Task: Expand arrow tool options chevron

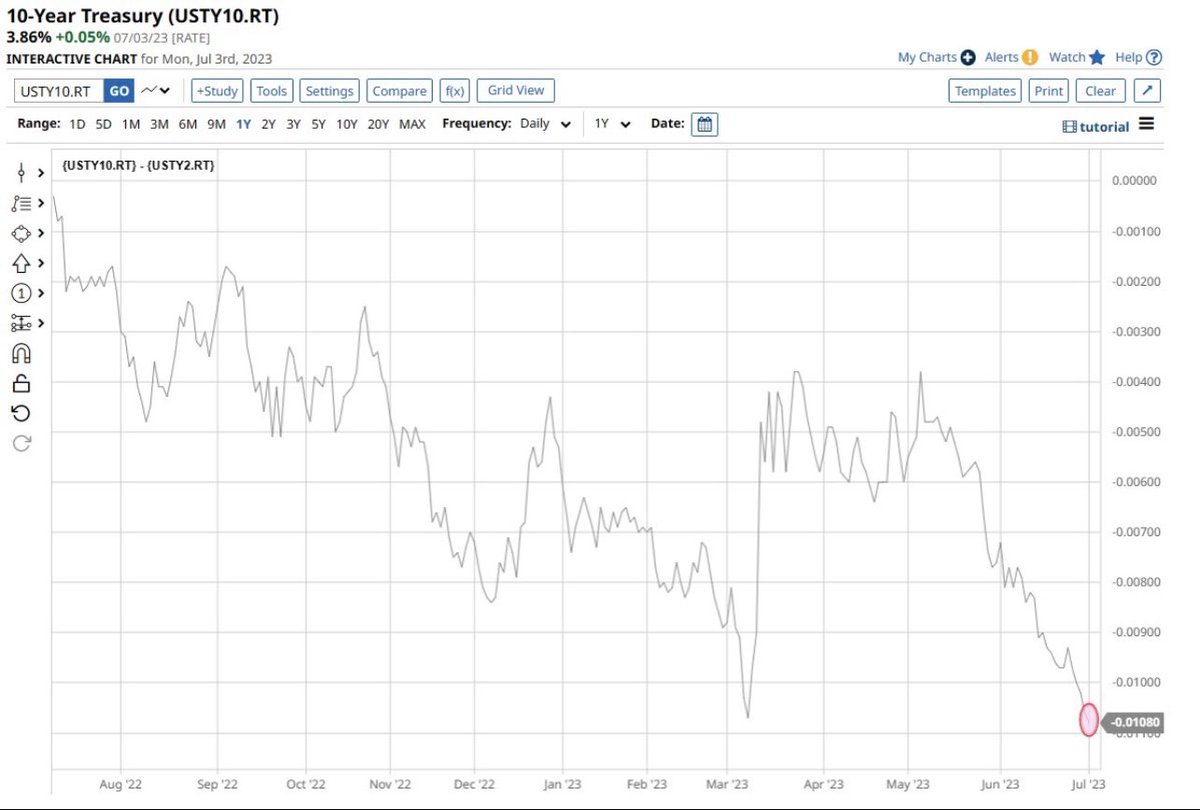Action: (x=41, y=263)
